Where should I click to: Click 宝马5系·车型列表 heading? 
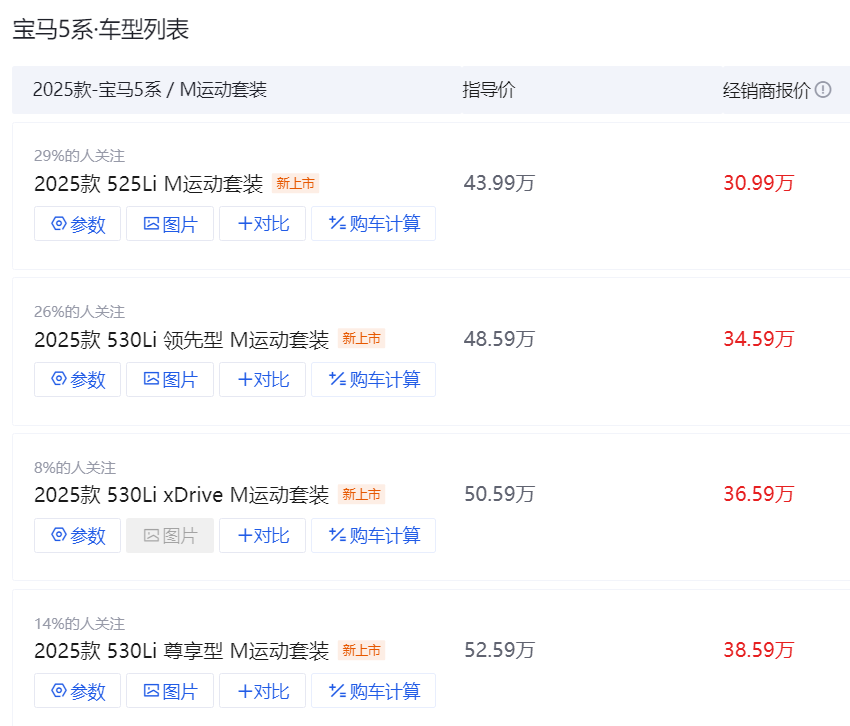pos(101,29)
